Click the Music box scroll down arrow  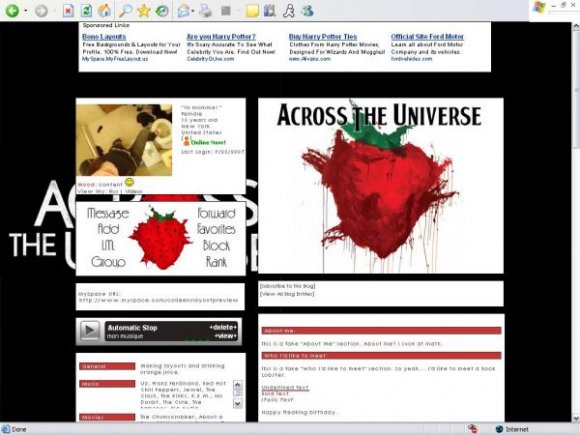pyautogui.click(x=238, y=404)
